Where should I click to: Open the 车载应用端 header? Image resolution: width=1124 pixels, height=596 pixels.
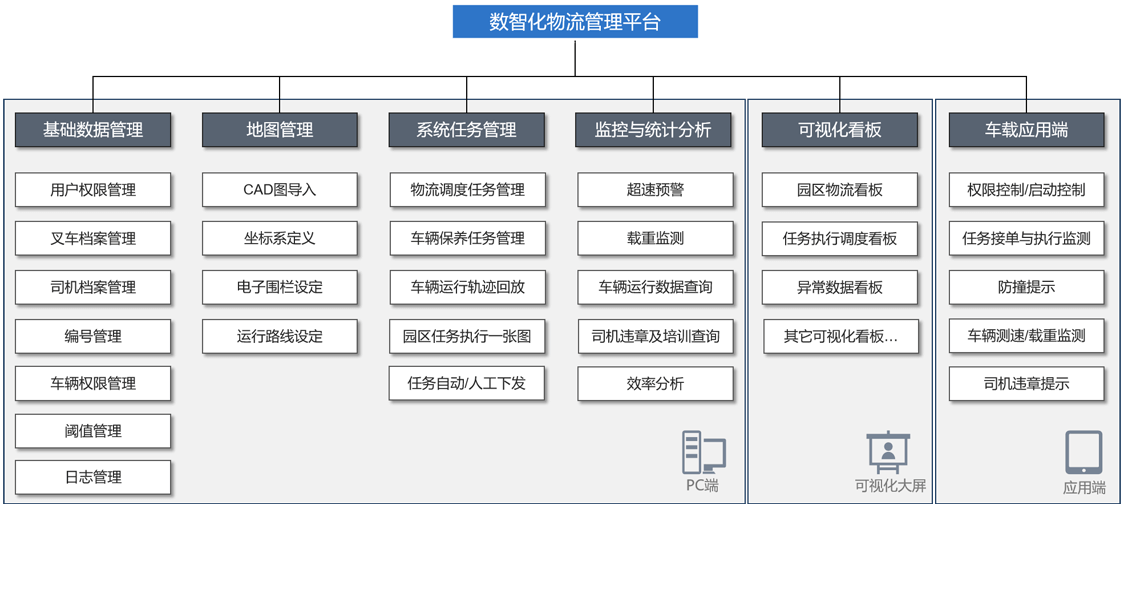(1026, 130)
